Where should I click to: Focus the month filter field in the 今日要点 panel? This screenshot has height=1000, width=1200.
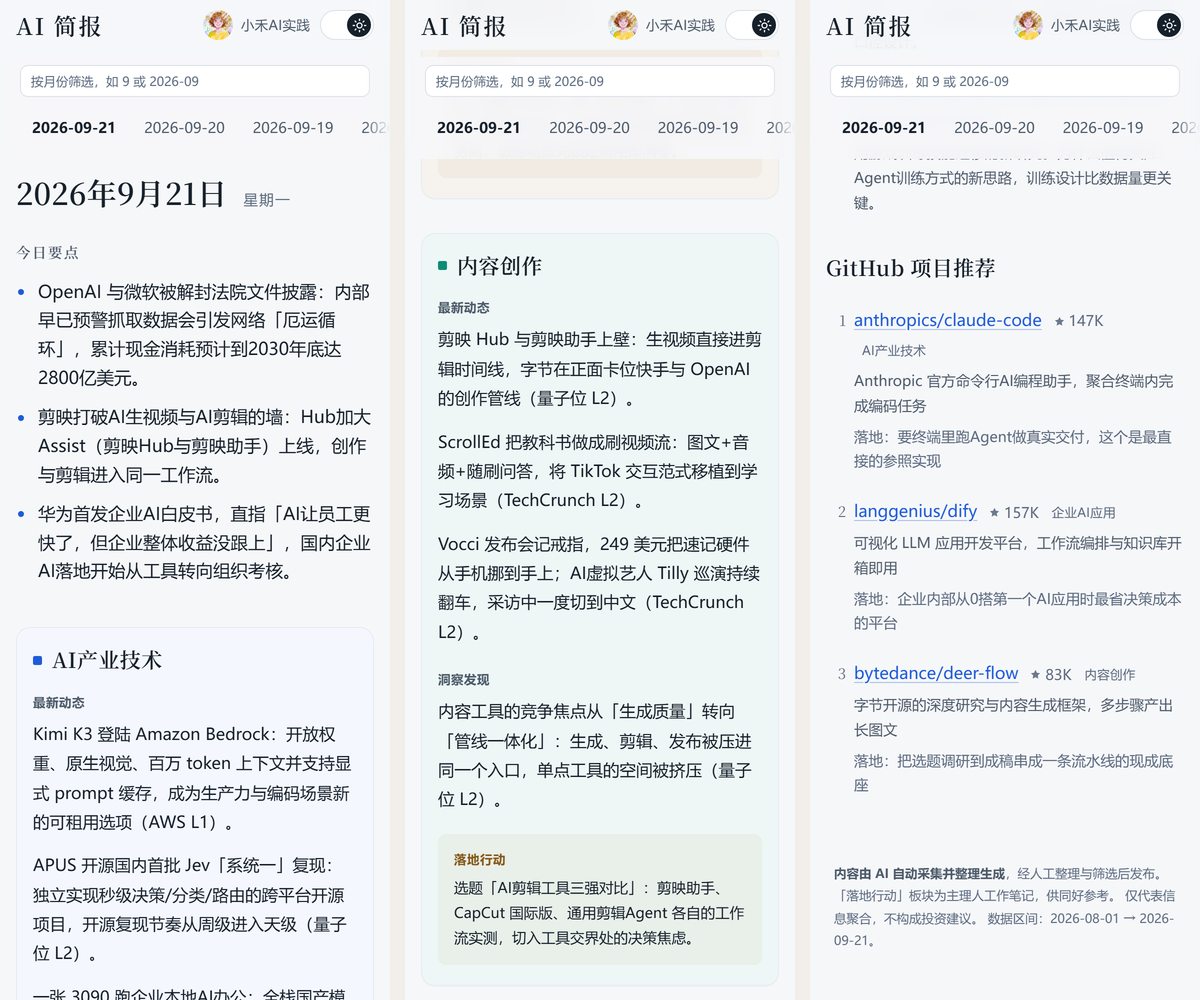point(195,81)
